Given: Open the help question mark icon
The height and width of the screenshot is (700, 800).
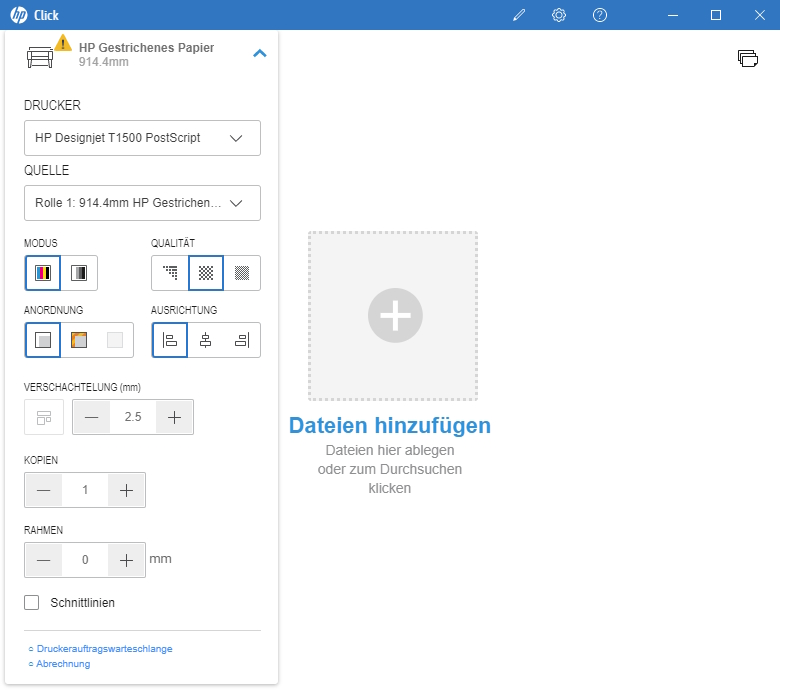Looking at the screenshot, I should click(599, 15).
